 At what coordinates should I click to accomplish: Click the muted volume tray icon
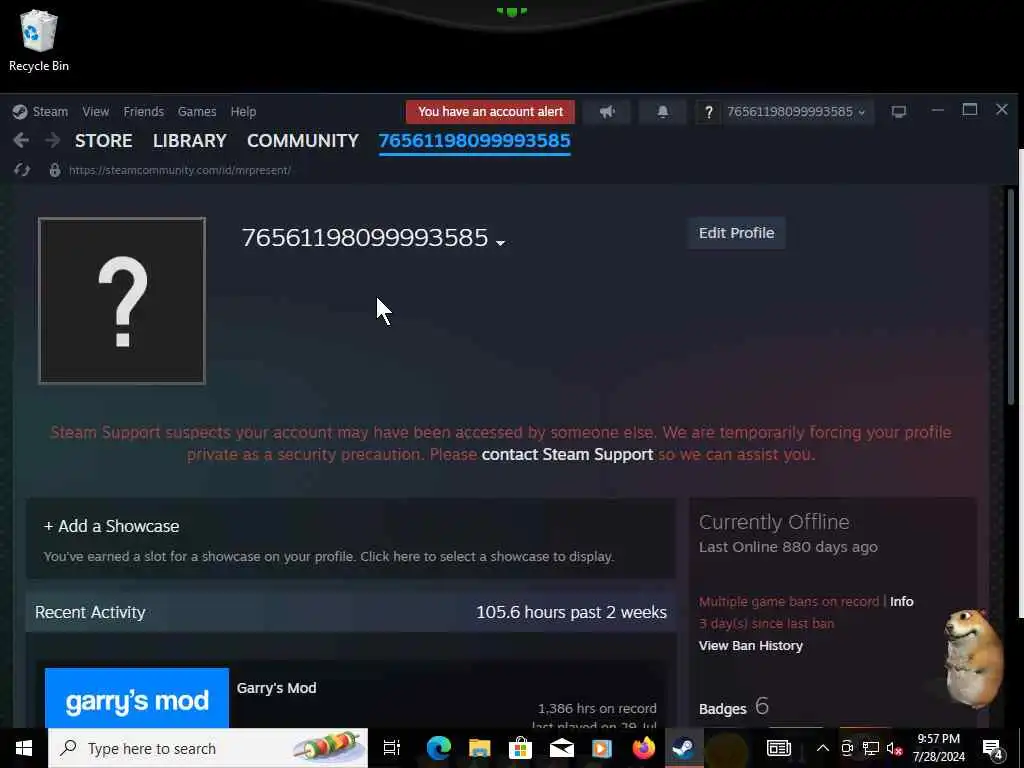pyautogui.click(x=894, y=749)
